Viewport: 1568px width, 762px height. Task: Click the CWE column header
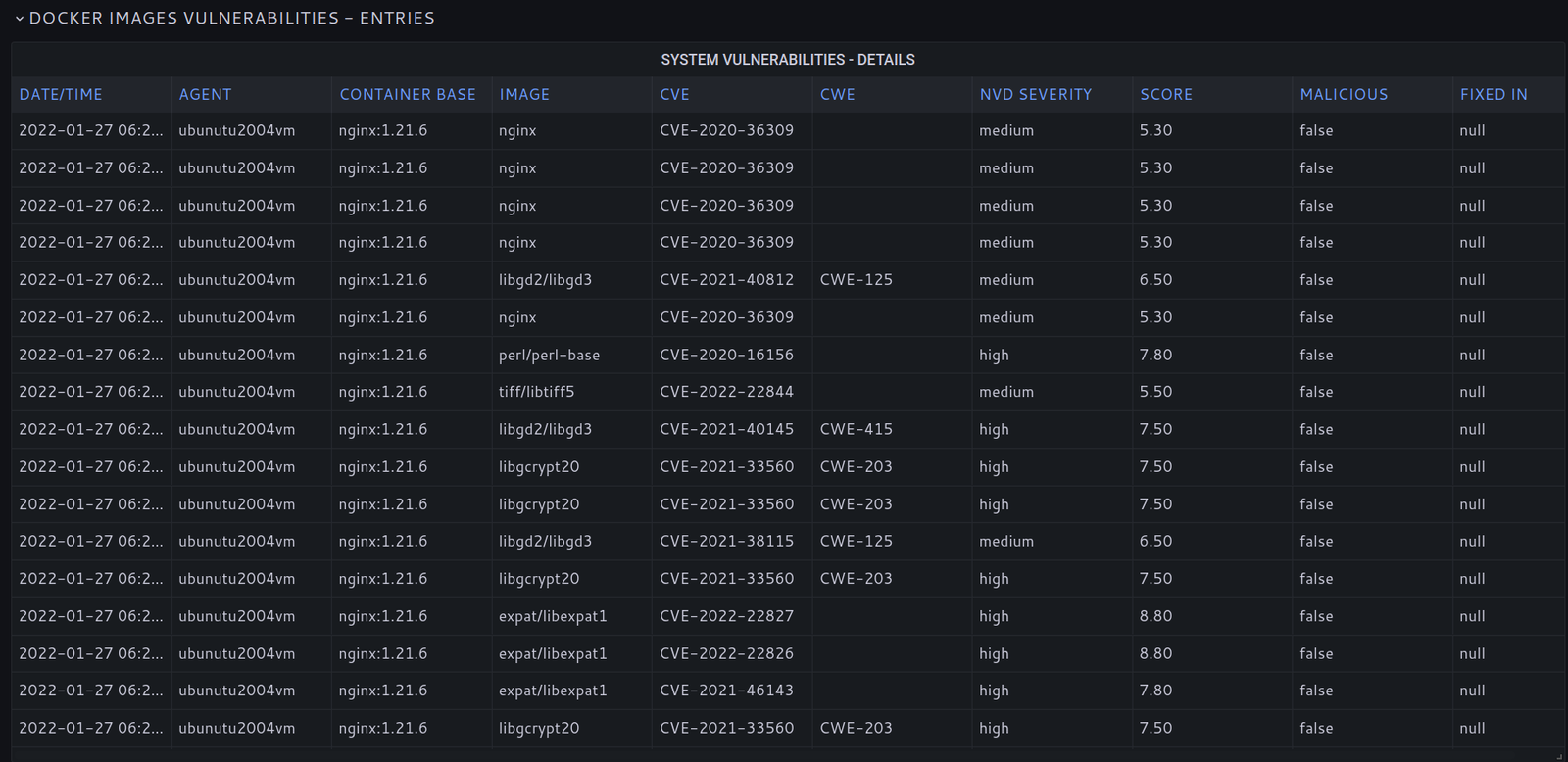[x=837, y=95]
